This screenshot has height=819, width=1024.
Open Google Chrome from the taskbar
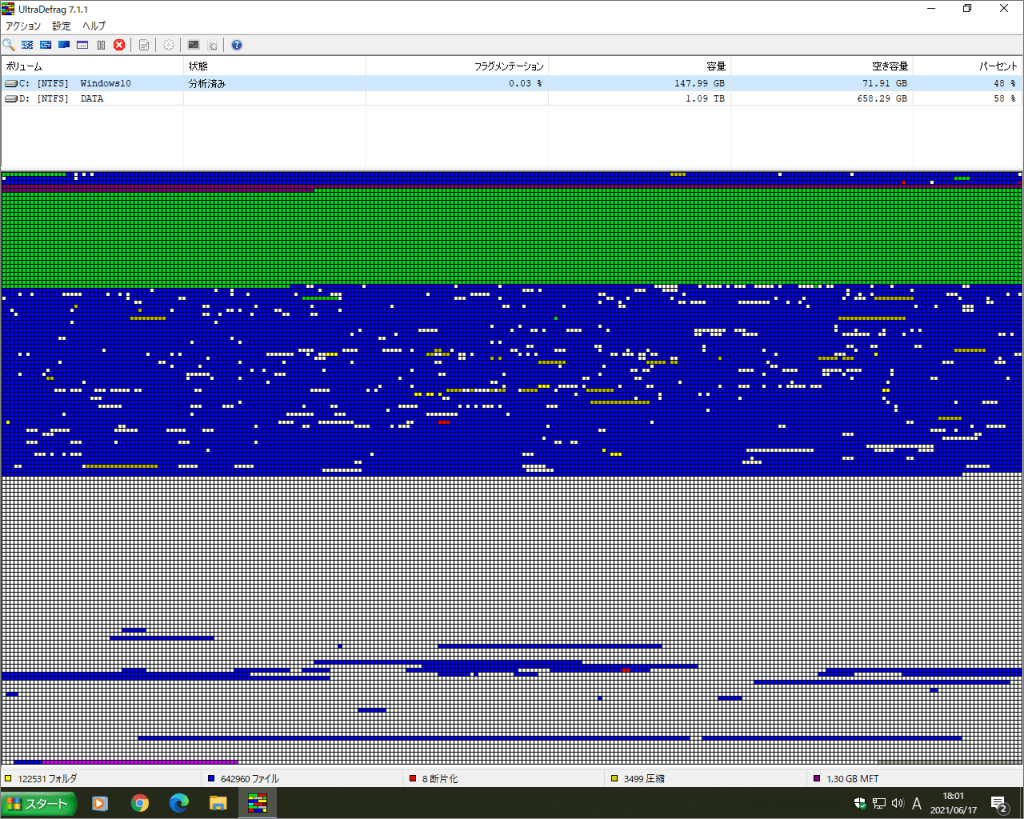140,803
